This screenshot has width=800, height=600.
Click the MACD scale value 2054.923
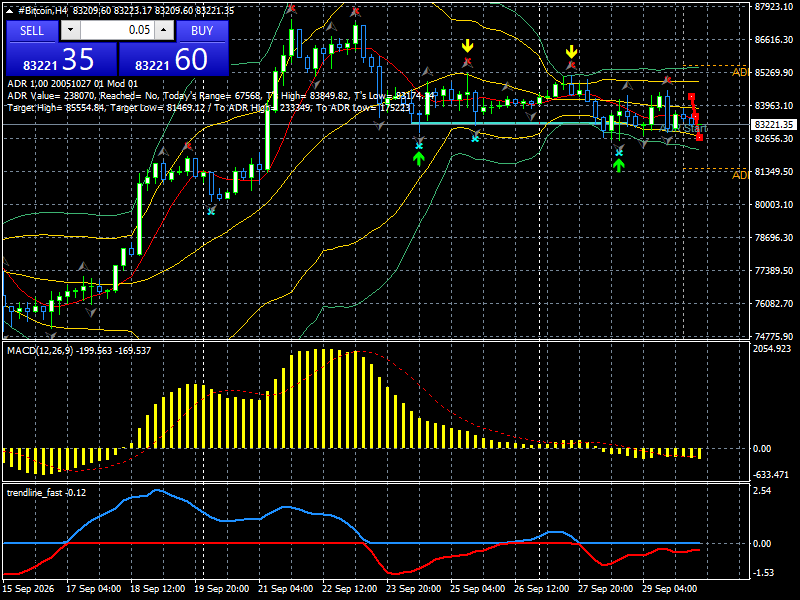[771, 348]
